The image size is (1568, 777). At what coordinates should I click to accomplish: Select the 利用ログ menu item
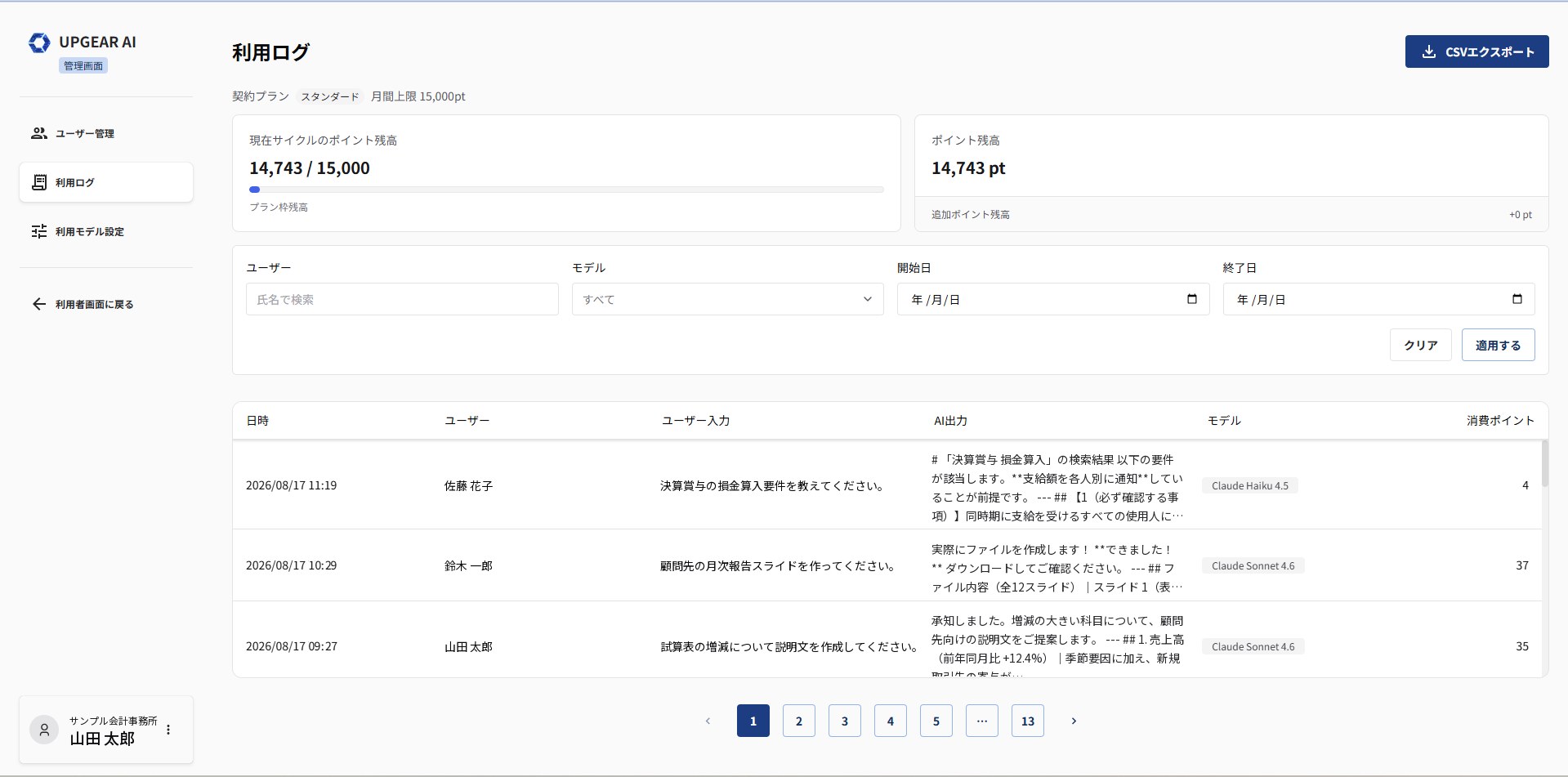(106, 182)
